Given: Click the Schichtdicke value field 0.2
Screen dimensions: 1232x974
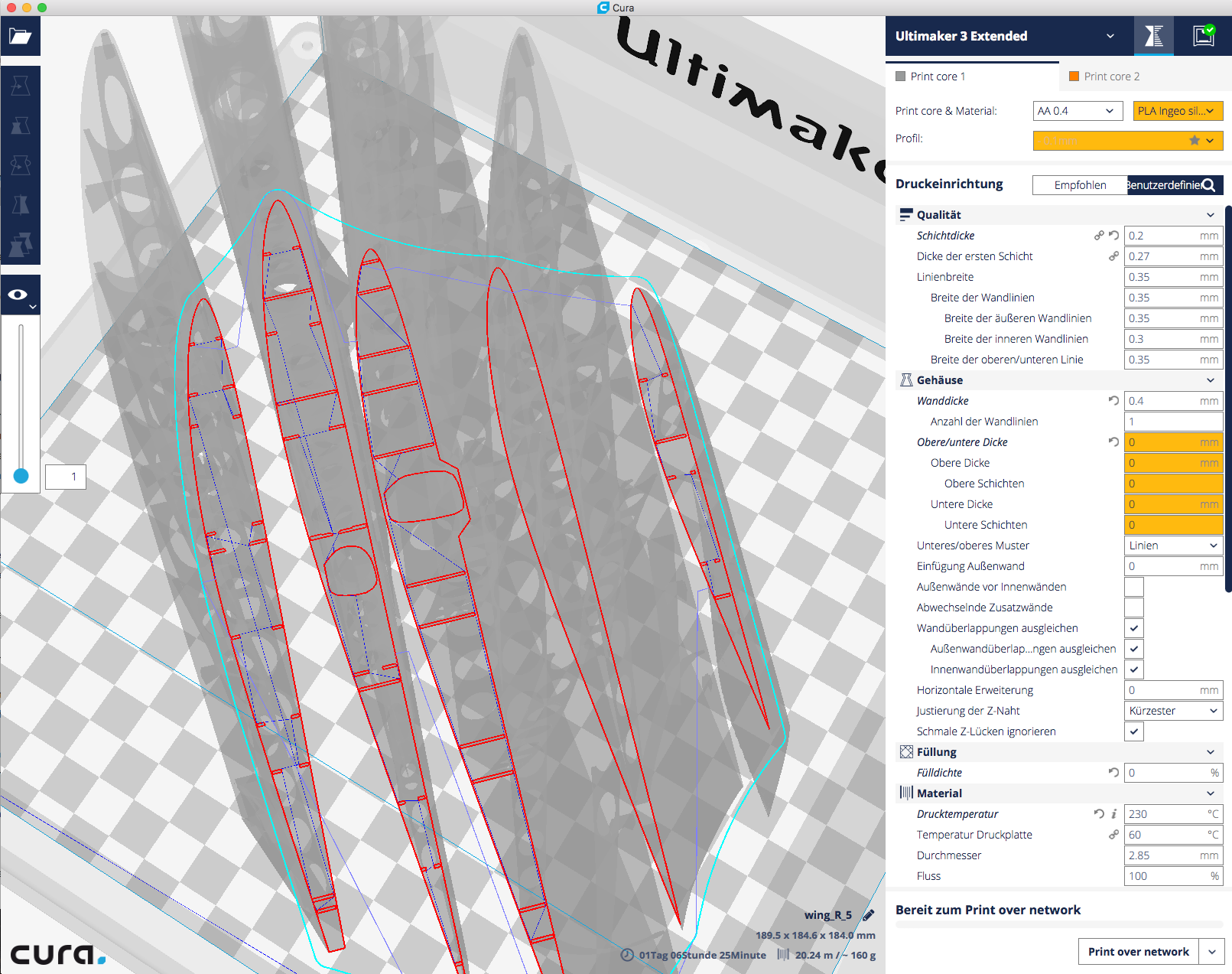Looking at the screenshot, I should click(1174, 236).
